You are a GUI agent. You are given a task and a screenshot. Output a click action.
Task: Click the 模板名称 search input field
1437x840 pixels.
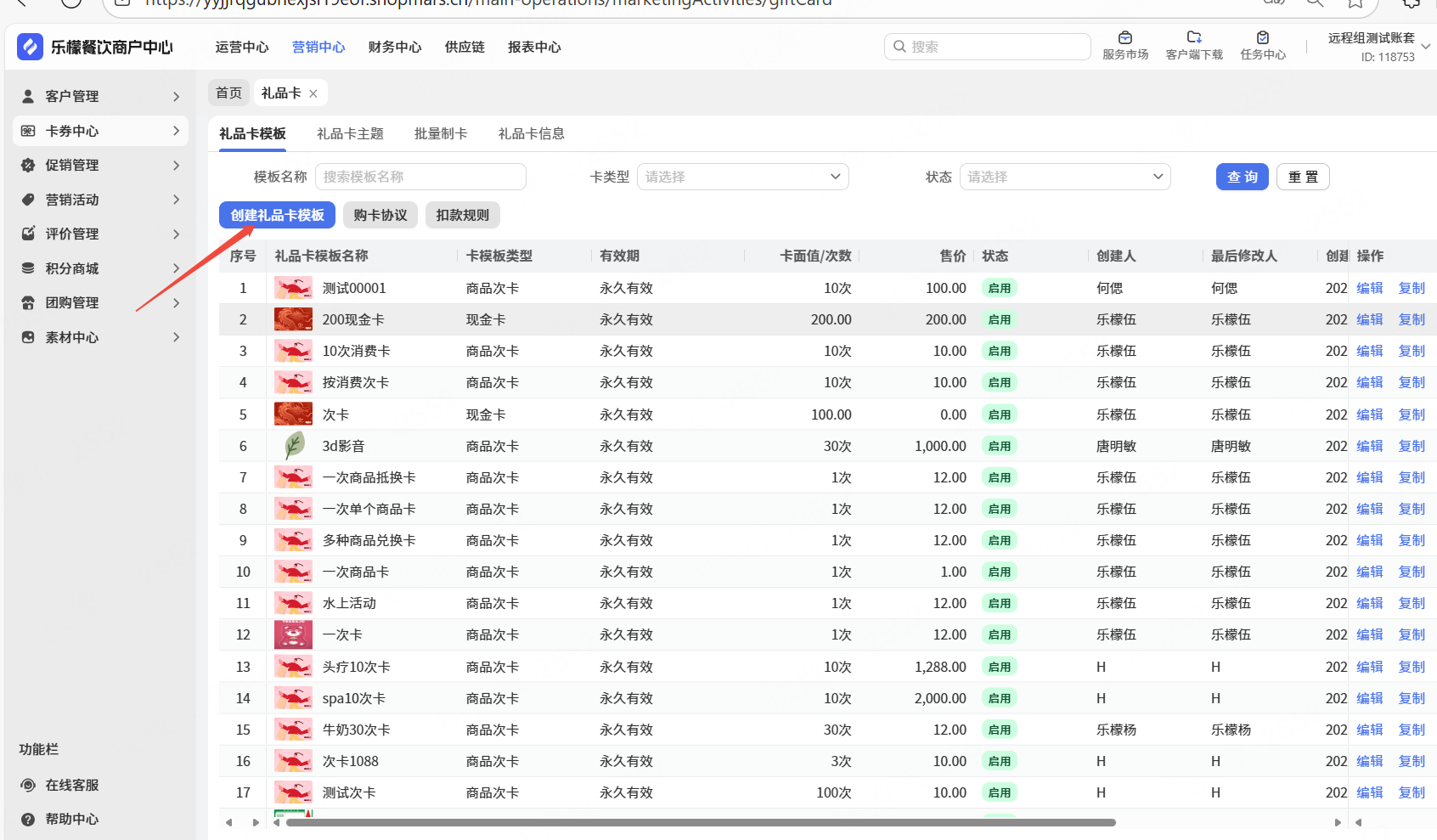tap(420, 177)
